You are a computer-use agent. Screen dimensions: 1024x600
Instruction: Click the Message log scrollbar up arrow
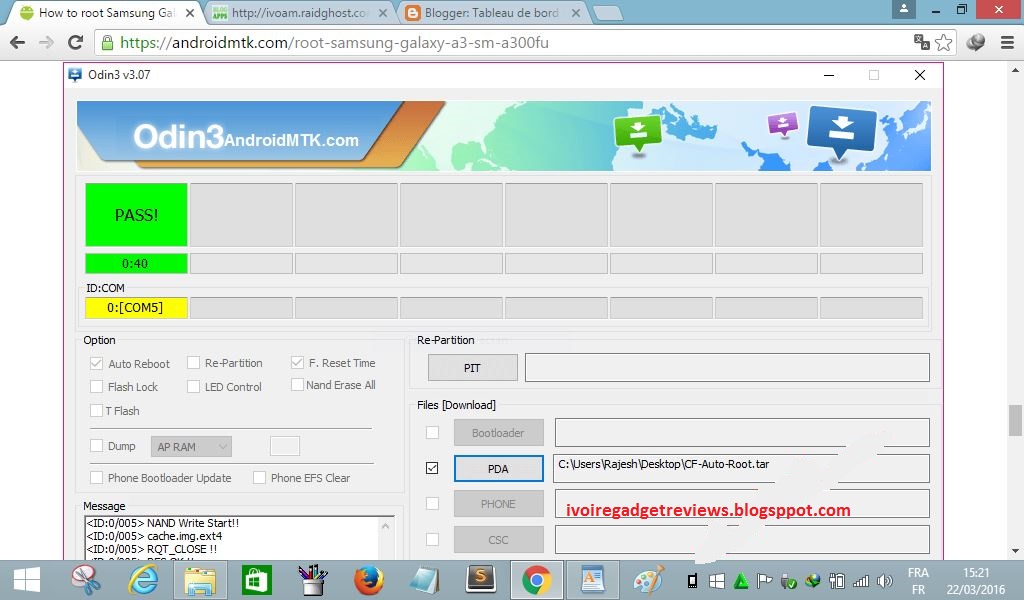(385, 525)
